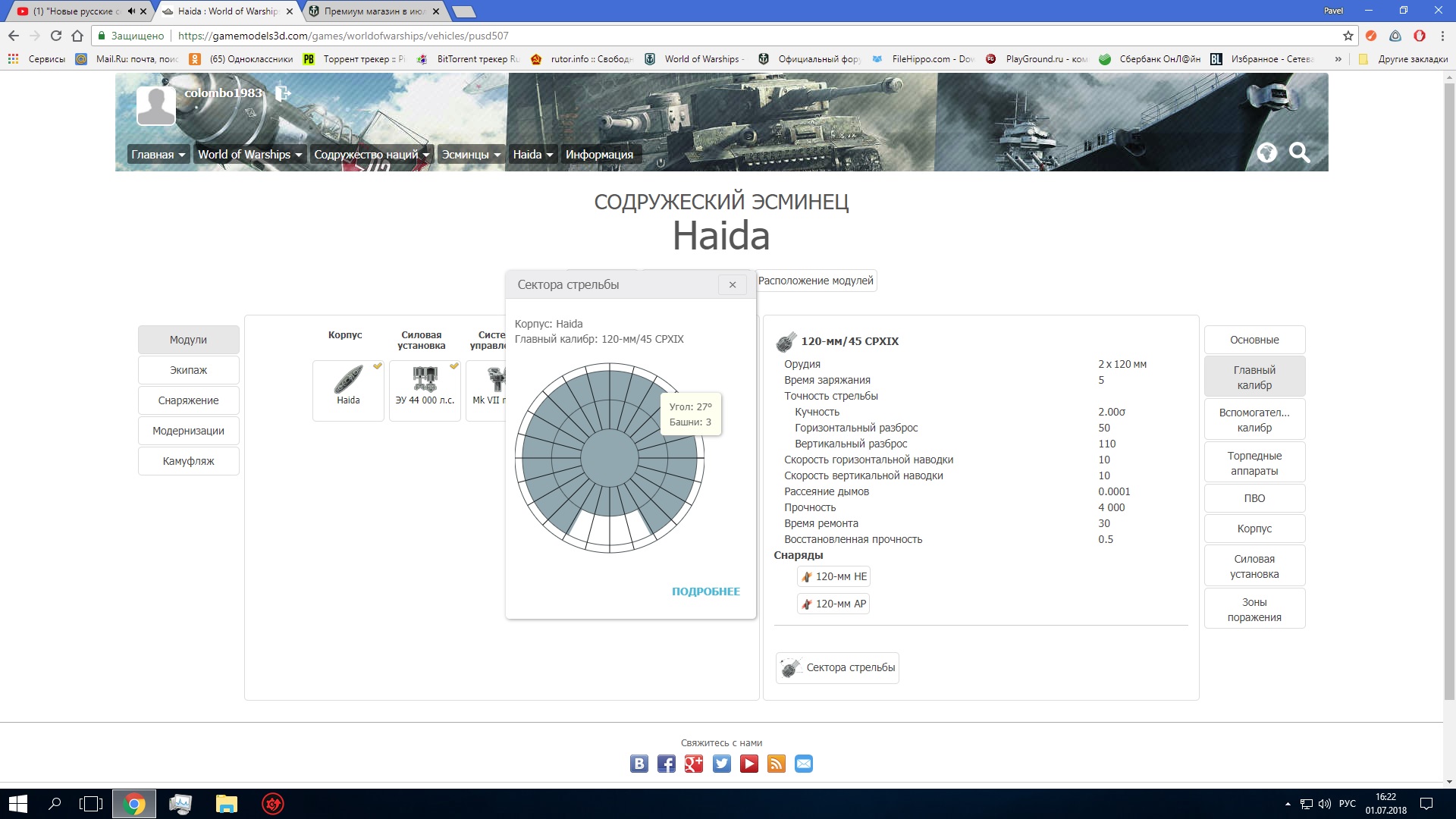Close the Сектора стрельбы popup
Screen dimensions: 1456x819
[733, 284]
